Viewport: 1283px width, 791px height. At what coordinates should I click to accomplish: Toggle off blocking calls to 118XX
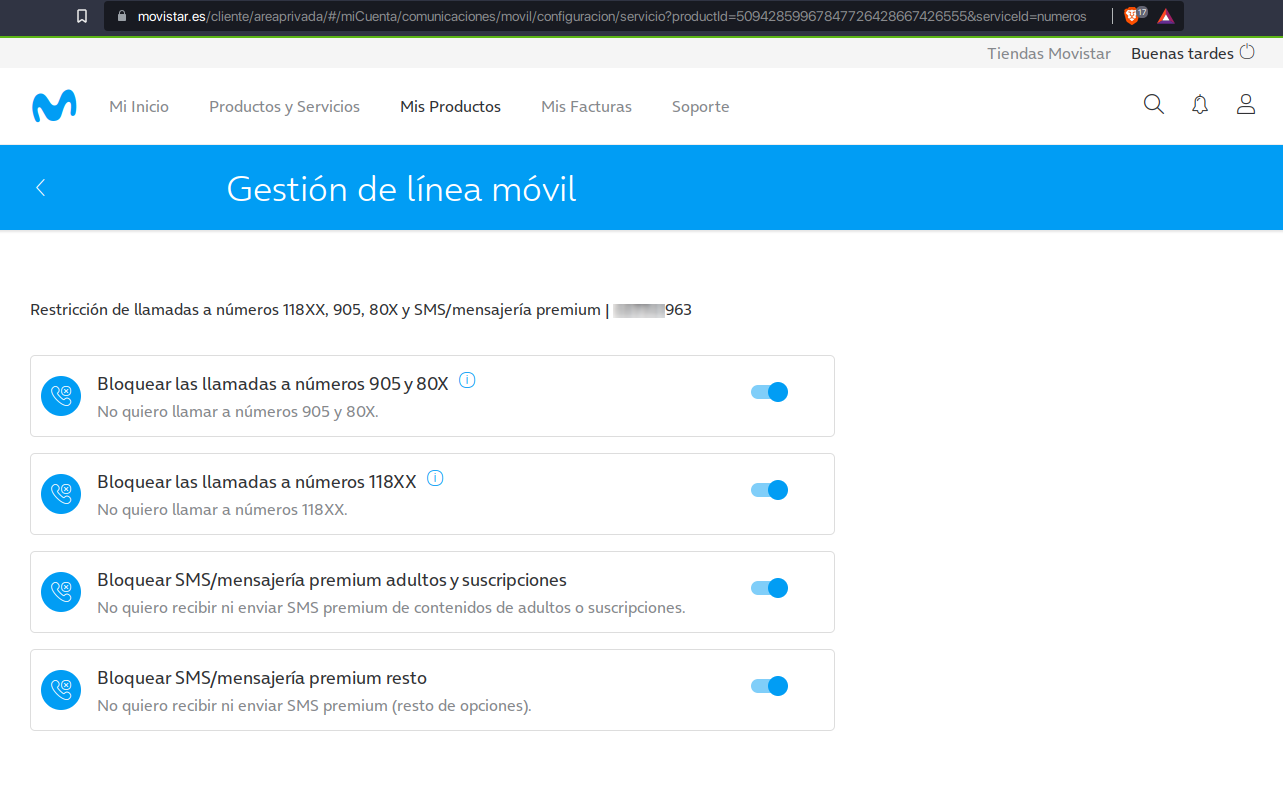click(x=769, y=490)
